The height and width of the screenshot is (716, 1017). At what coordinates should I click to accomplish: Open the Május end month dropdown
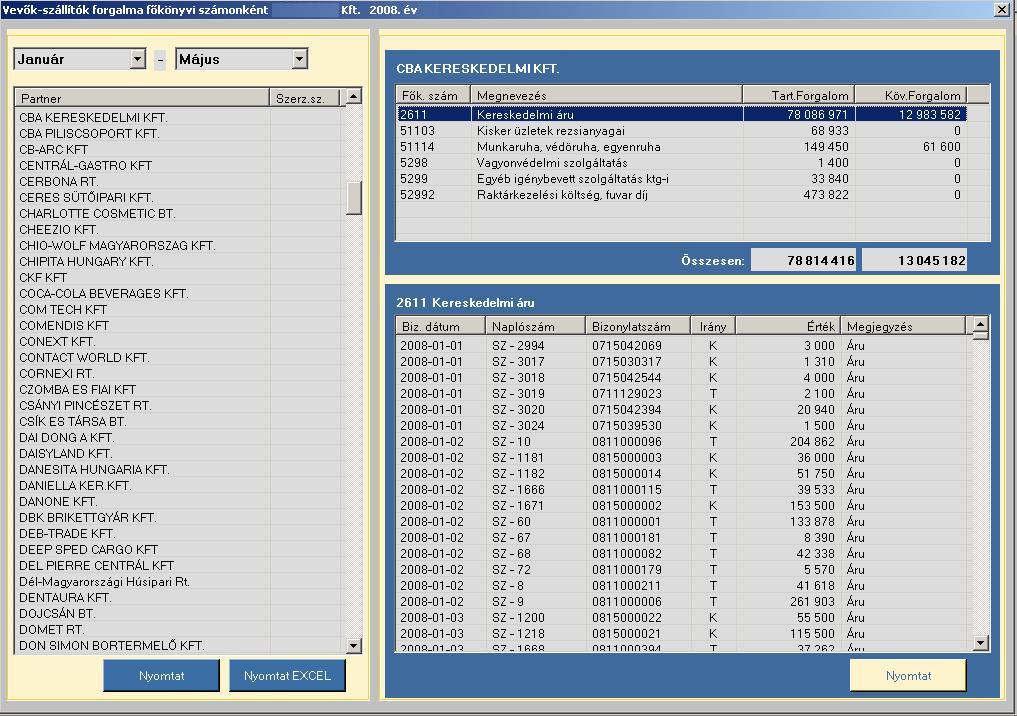click(299, 59)
